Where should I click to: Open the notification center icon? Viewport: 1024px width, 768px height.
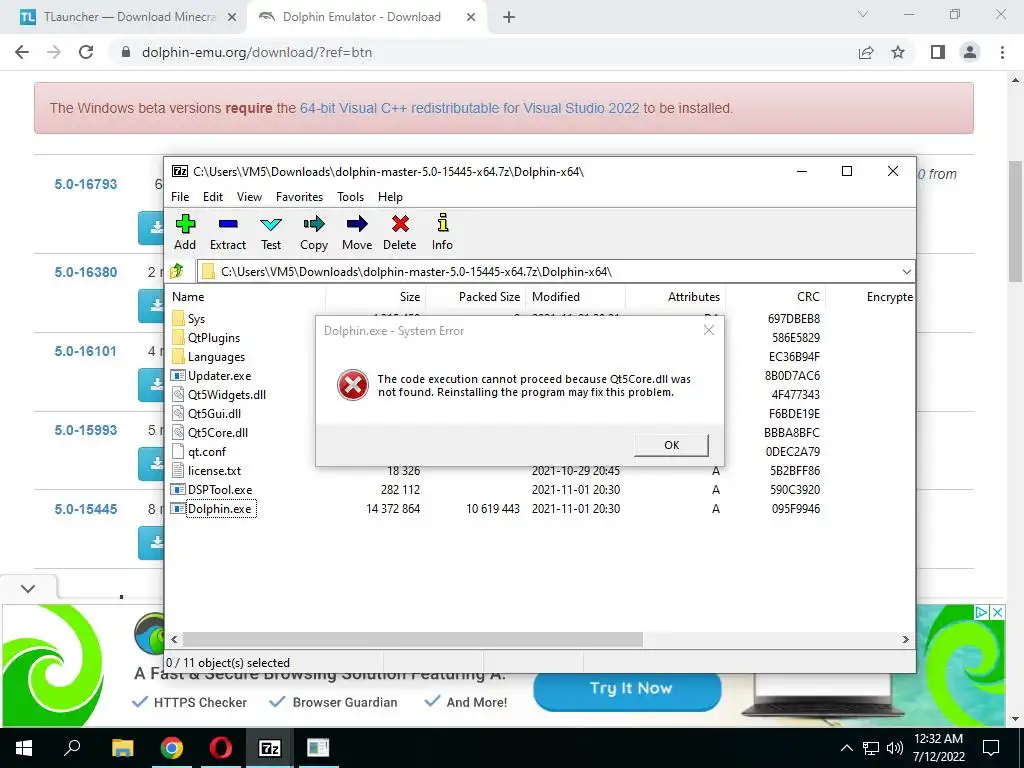coord(991,748)
